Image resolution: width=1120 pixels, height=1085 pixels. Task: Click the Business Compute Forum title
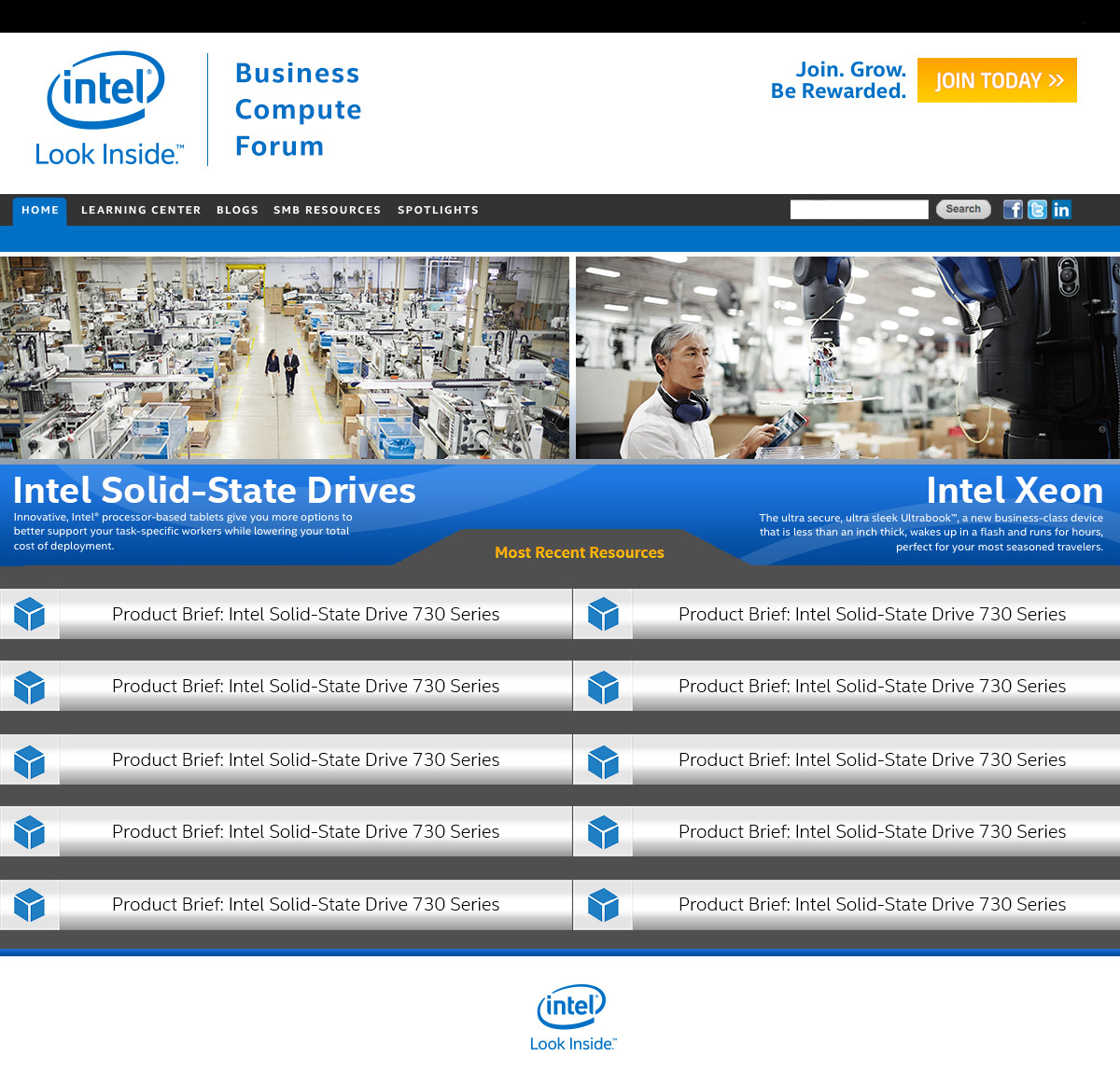click(x=298, y=109)
